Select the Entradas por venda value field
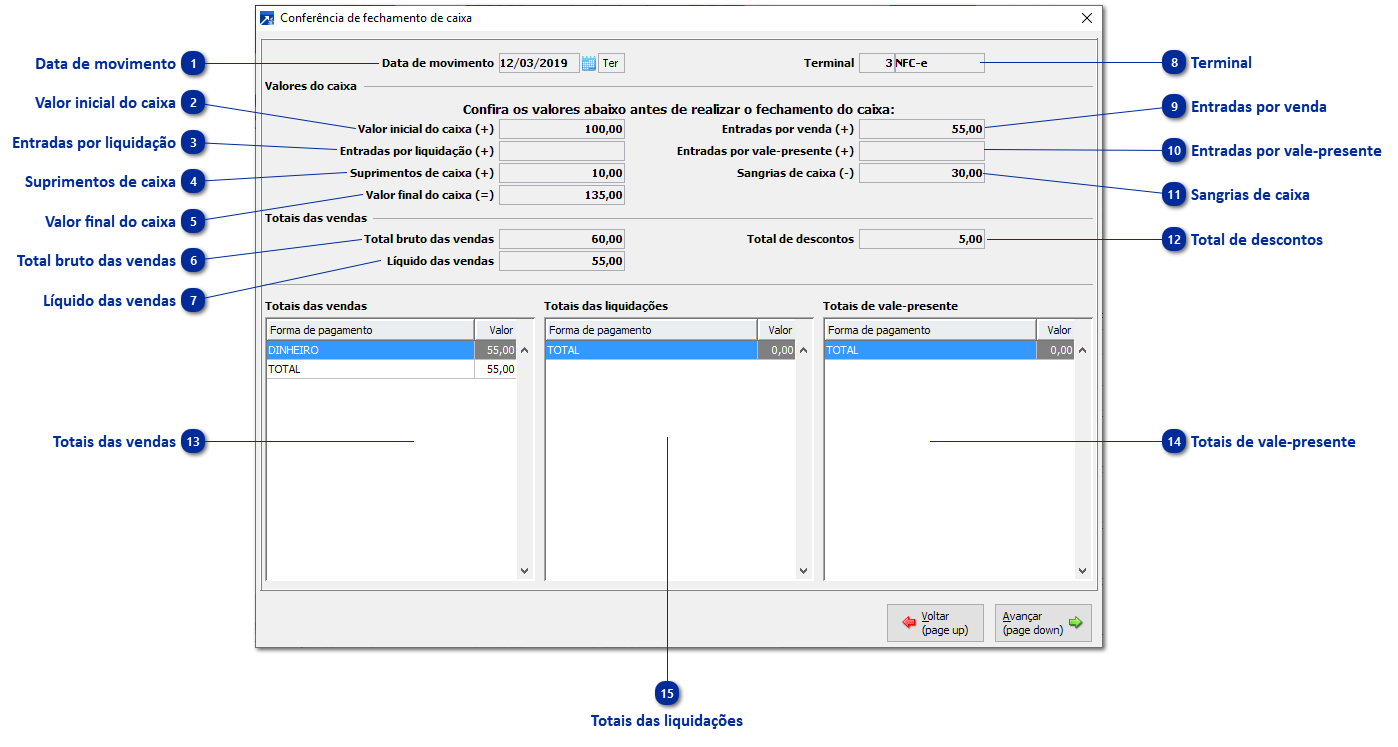This screenshot has height=747, width=1398. tap(922, 129)
